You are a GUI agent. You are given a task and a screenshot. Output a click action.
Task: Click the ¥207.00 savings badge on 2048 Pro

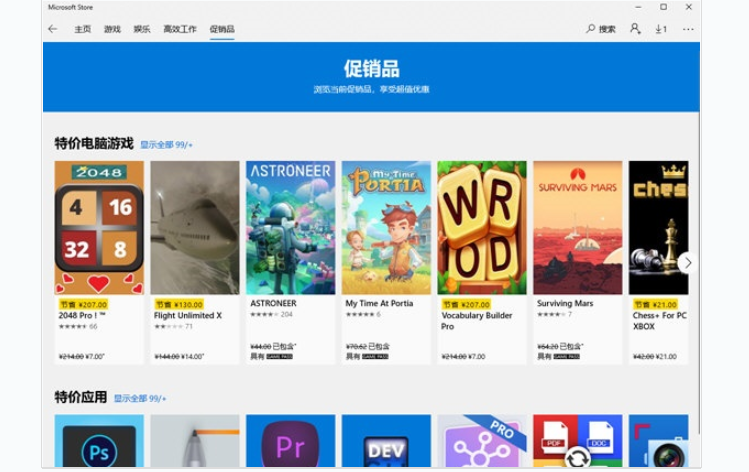[x=84, y=304]
